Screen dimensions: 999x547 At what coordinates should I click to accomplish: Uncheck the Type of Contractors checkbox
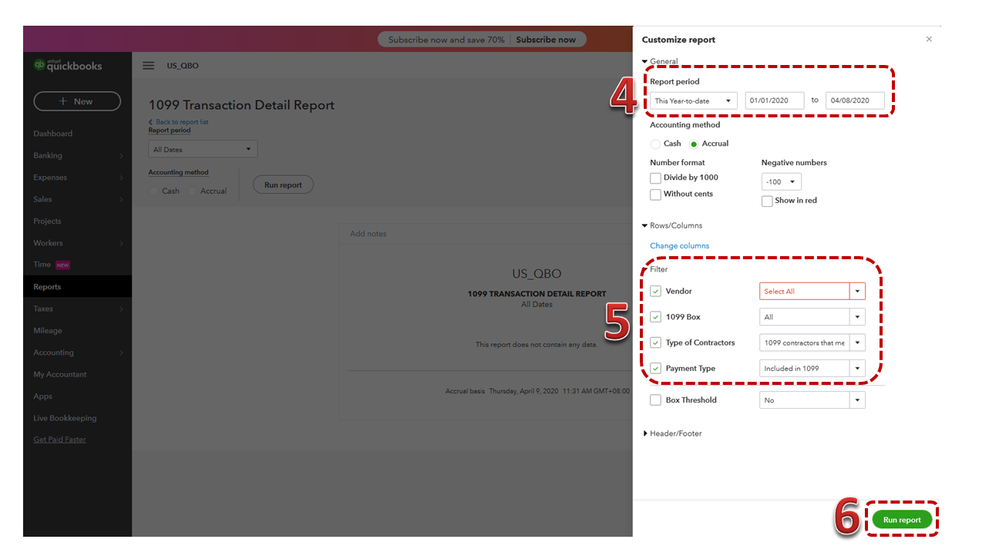coord(655,343)
